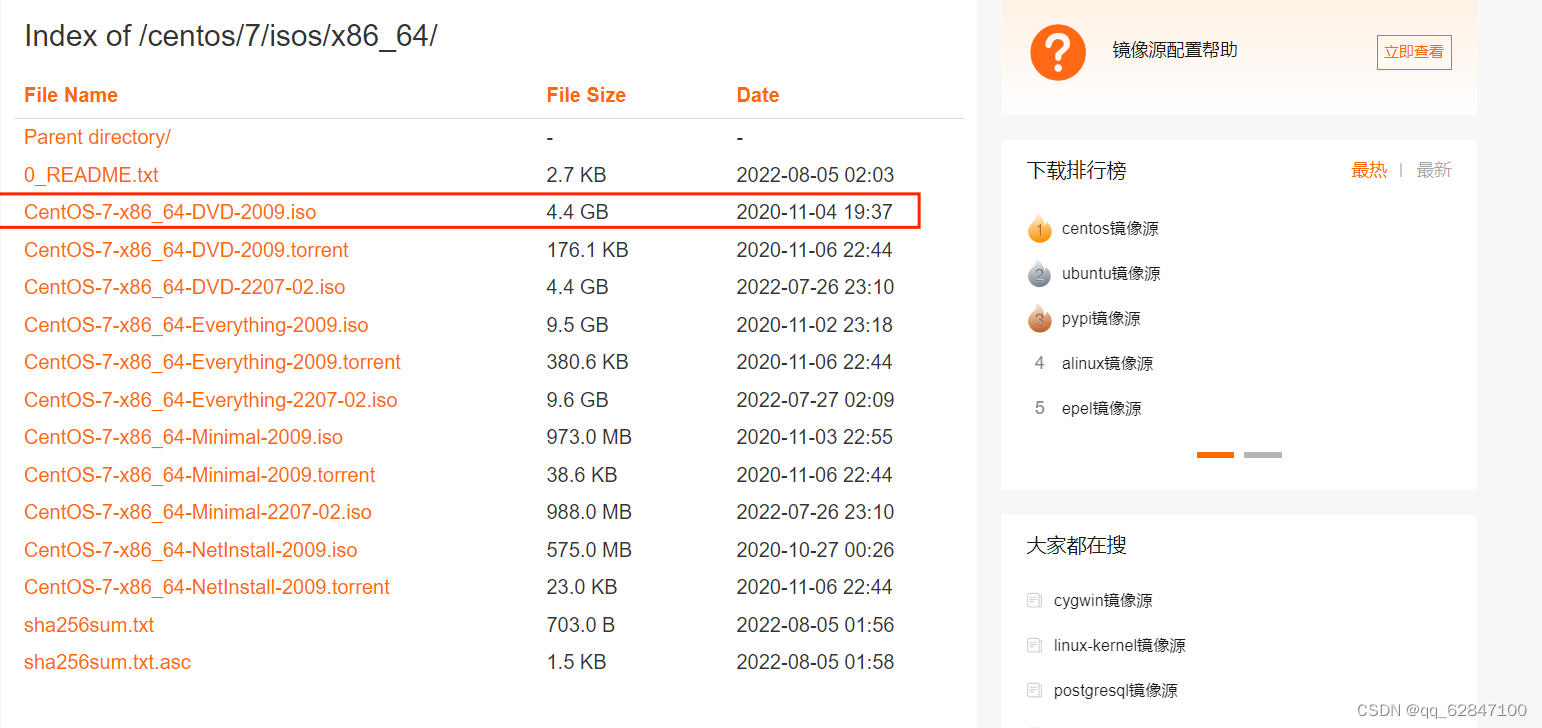The width and height of the screenshot is (1542, 728).
Task: Open the linux-kernel镜像源 search entry
Action: pyautogui.click(x=1120, y=646)
